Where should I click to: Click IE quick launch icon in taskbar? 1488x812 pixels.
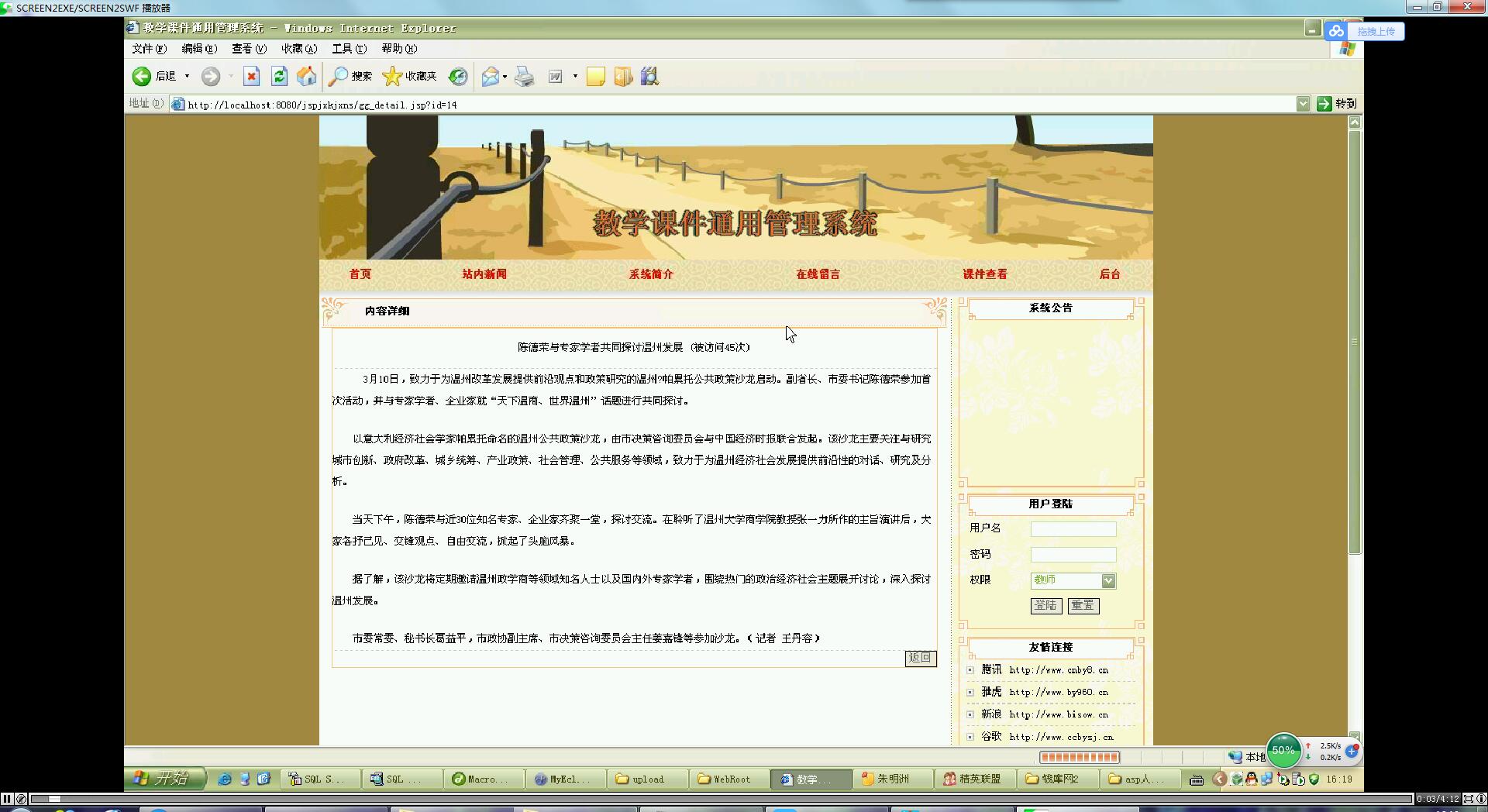[x=225, y=779]
